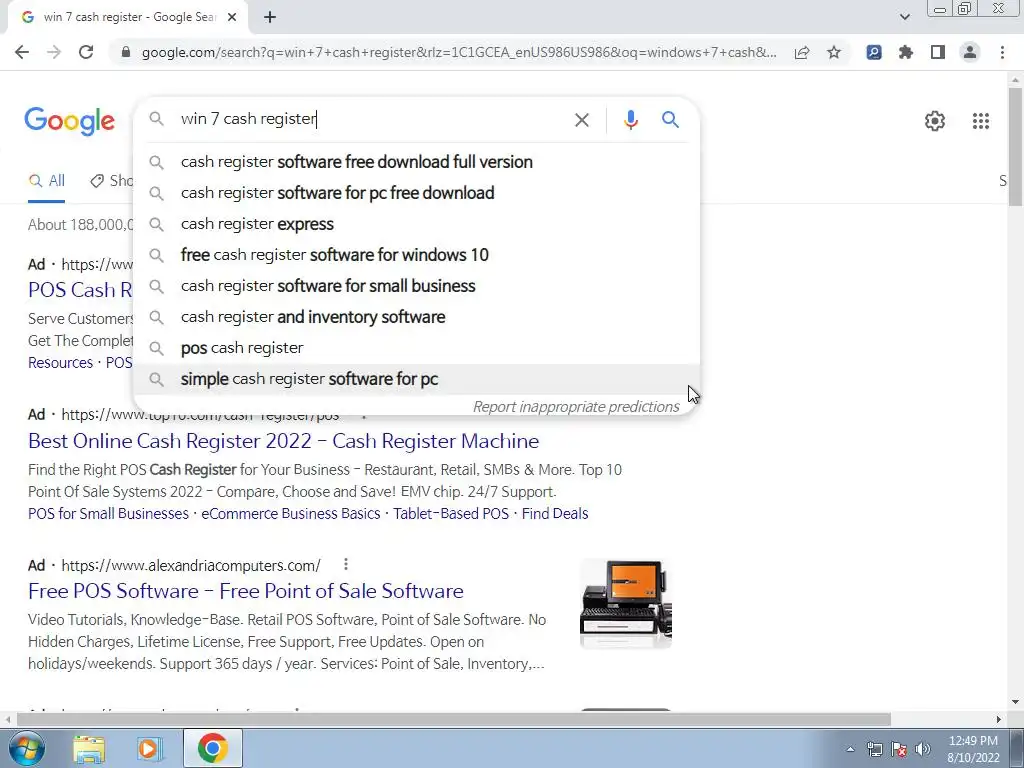Clear the search box with the X
The height and width of the screenshot is (768, 1024).
click(581, 120)
